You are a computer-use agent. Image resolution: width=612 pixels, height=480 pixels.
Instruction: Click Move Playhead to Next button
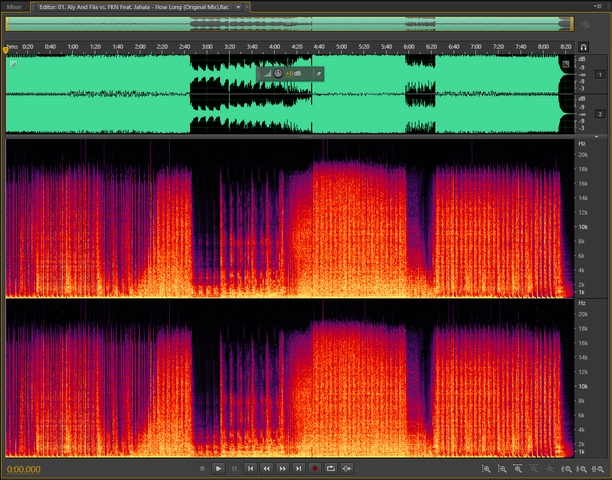coord(298,468)
